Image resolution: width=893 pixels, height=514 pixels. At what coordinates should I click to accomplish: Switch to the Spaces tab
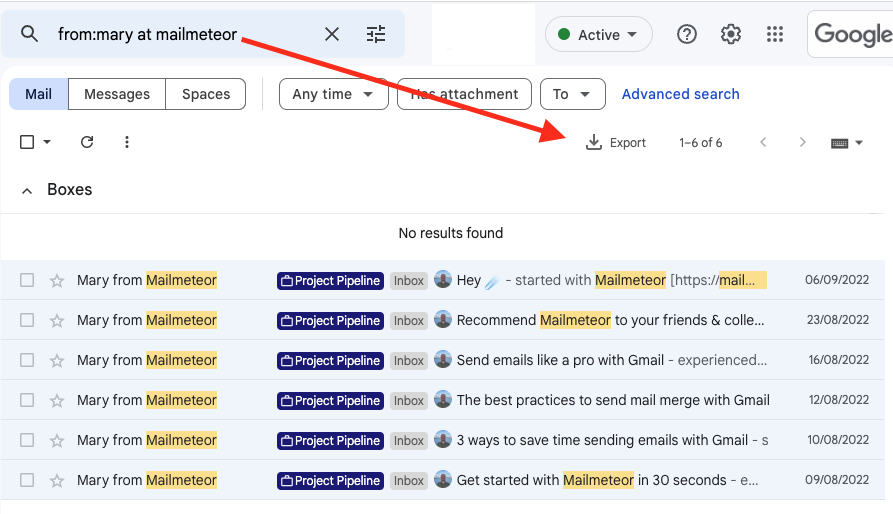(x=206, y=94)
